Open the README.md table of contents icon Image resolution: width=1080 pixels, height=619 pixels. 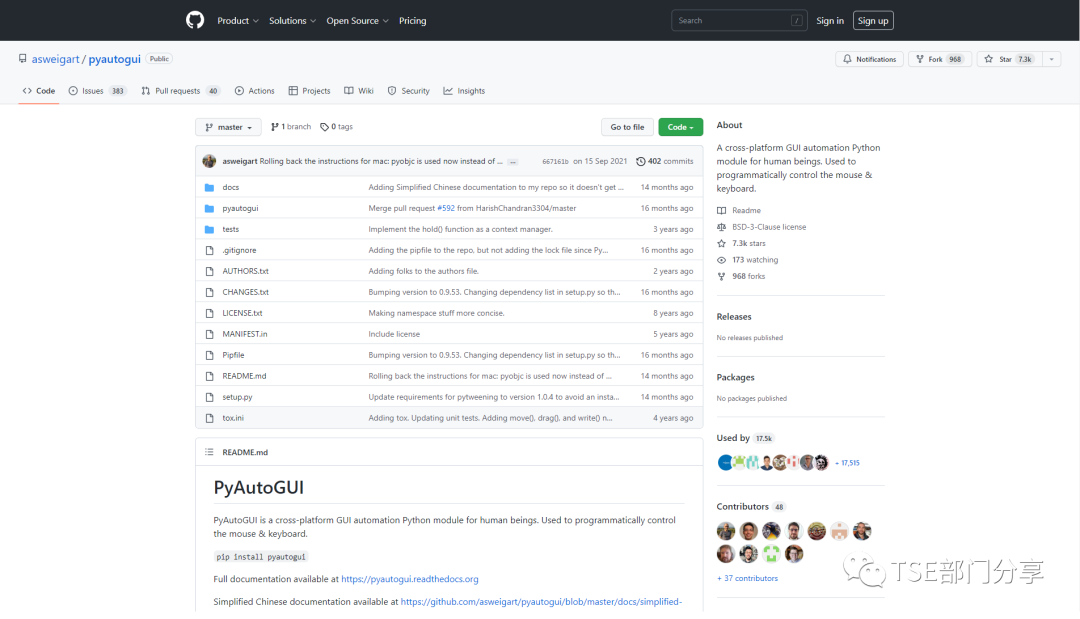pos(209,452)
